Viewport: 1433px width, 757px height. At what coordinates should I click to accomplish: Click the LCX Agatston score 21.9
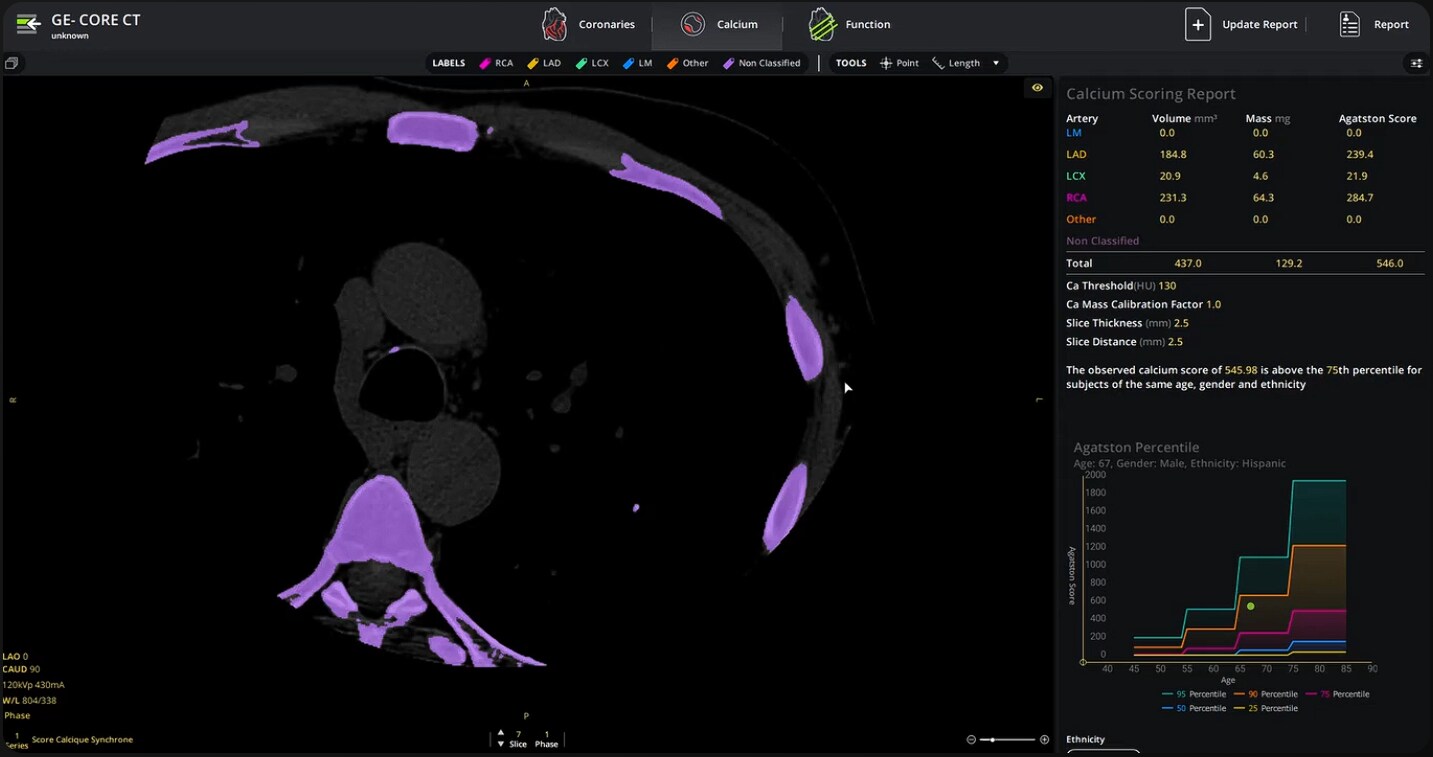pos(1356,176)
